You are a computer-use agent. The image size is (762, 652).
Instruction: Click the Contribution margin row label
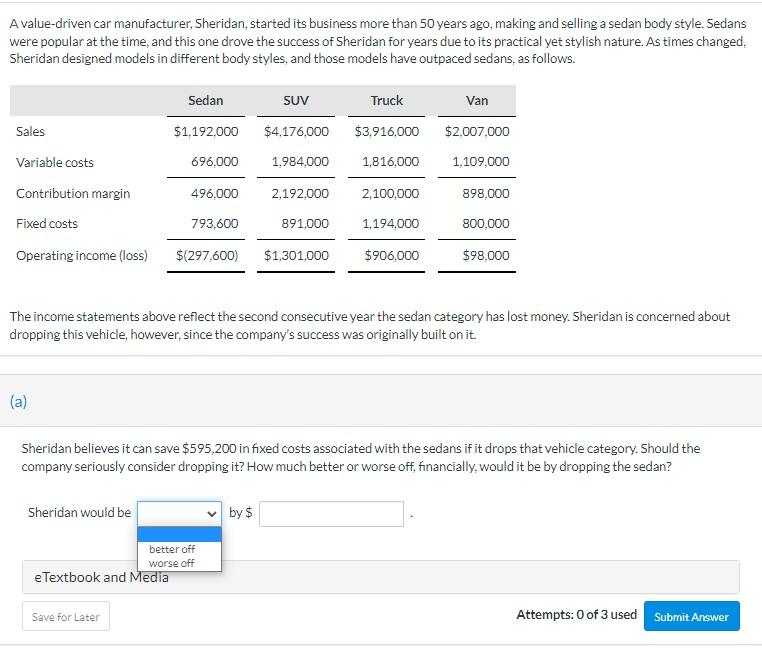73,193
